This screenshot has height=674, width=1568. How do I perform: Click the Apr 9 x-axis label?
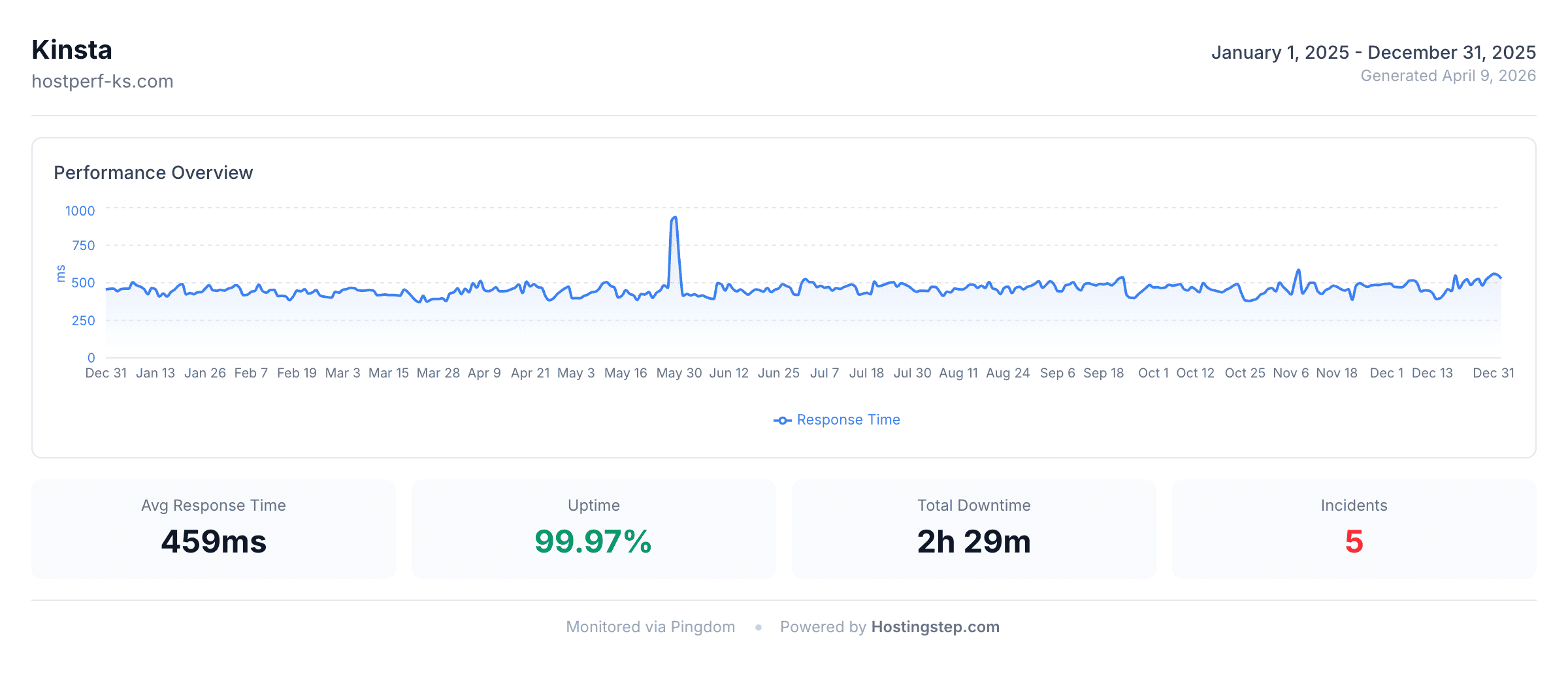pyautogui.click(x=484, y=373)
